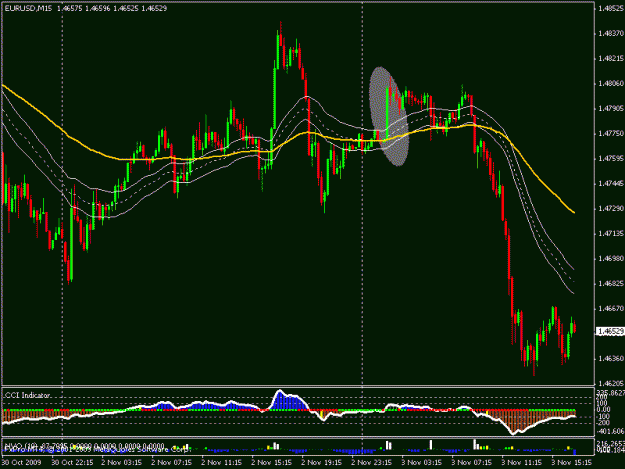The image size is (625, 469).
Task: Click the 1.46360 price axis label
Action: [x=611, y=359]
